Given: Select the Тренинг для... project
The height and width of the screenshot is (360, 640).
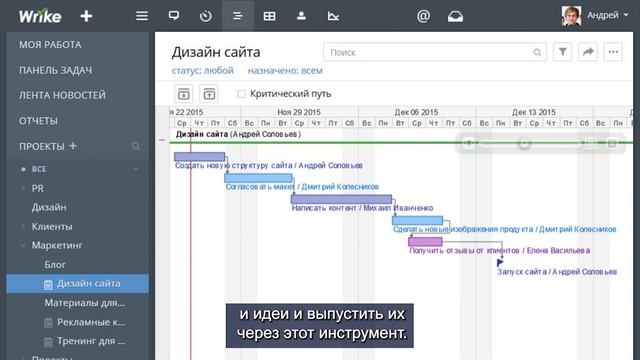Looking at the screenshot, I should pos(91,341).
